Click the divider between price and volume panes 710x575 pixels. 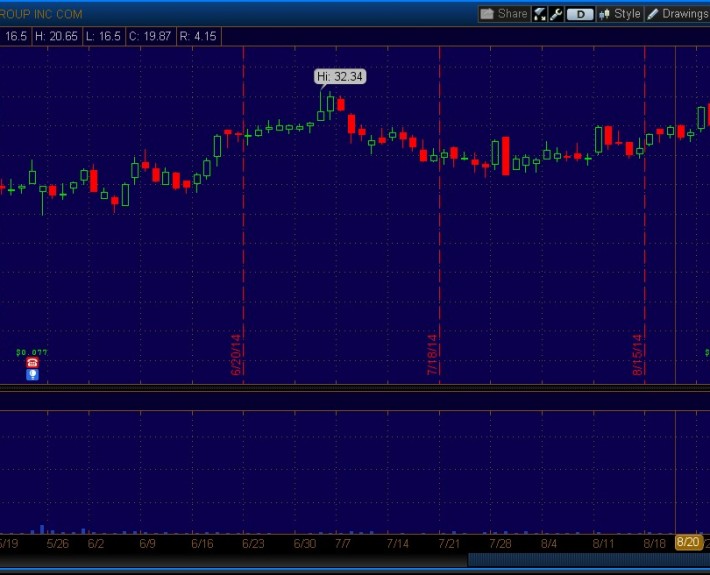tap(355, 389)
